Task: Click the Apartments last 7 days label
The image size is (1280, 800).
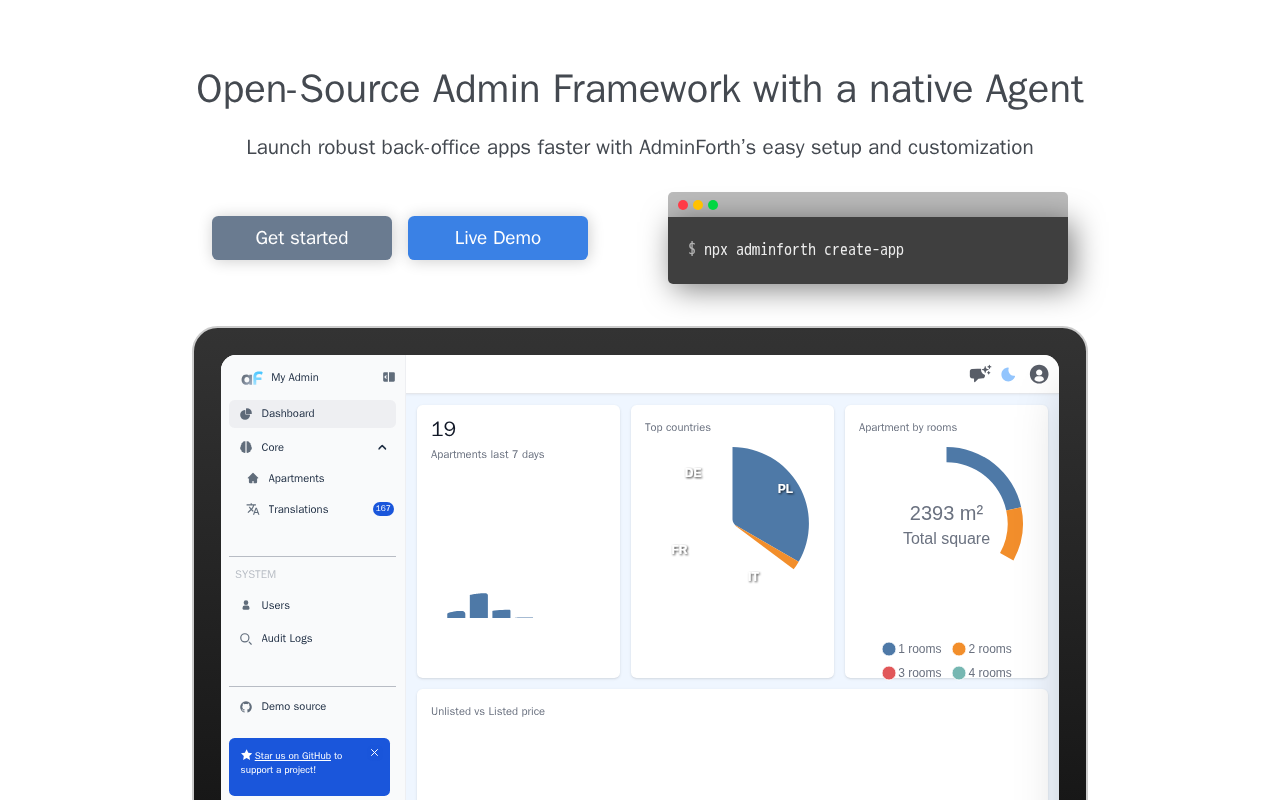Action: 488,455
